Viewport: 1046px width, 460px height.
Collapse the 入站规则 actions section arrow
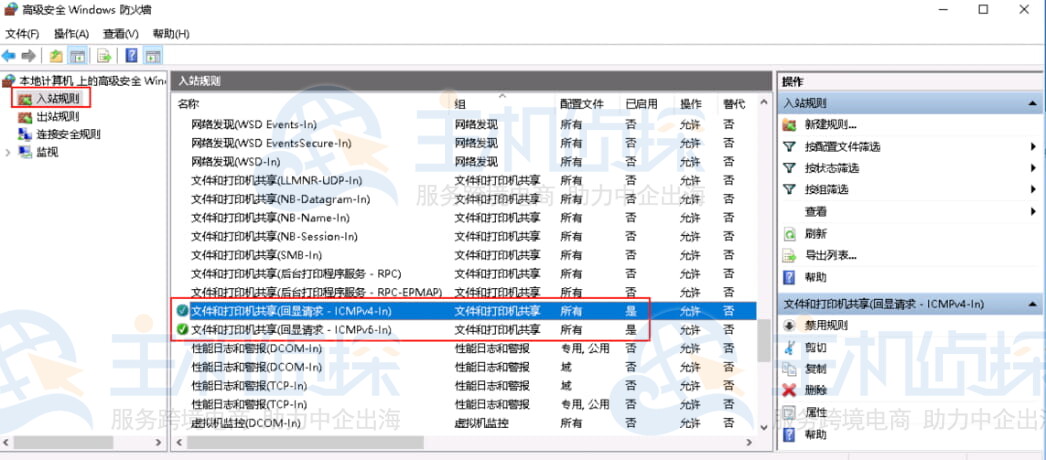pyautogui.click(x=1033, y=104)
